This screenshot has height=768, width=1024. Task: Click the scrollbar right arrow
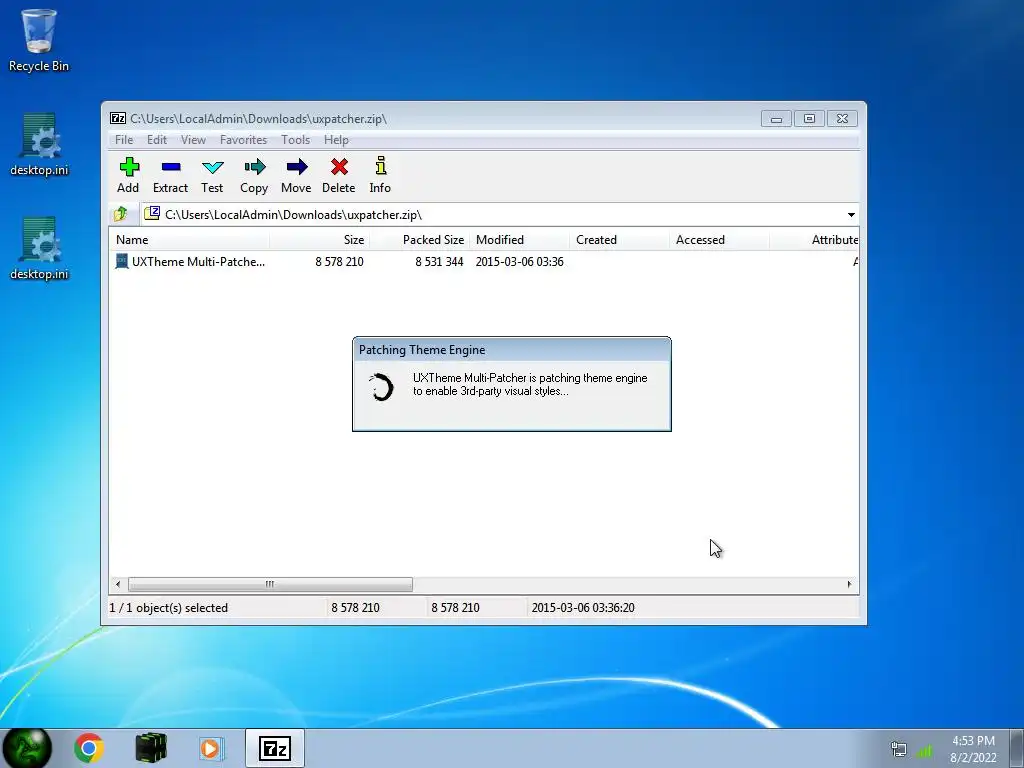click(849, 584)
